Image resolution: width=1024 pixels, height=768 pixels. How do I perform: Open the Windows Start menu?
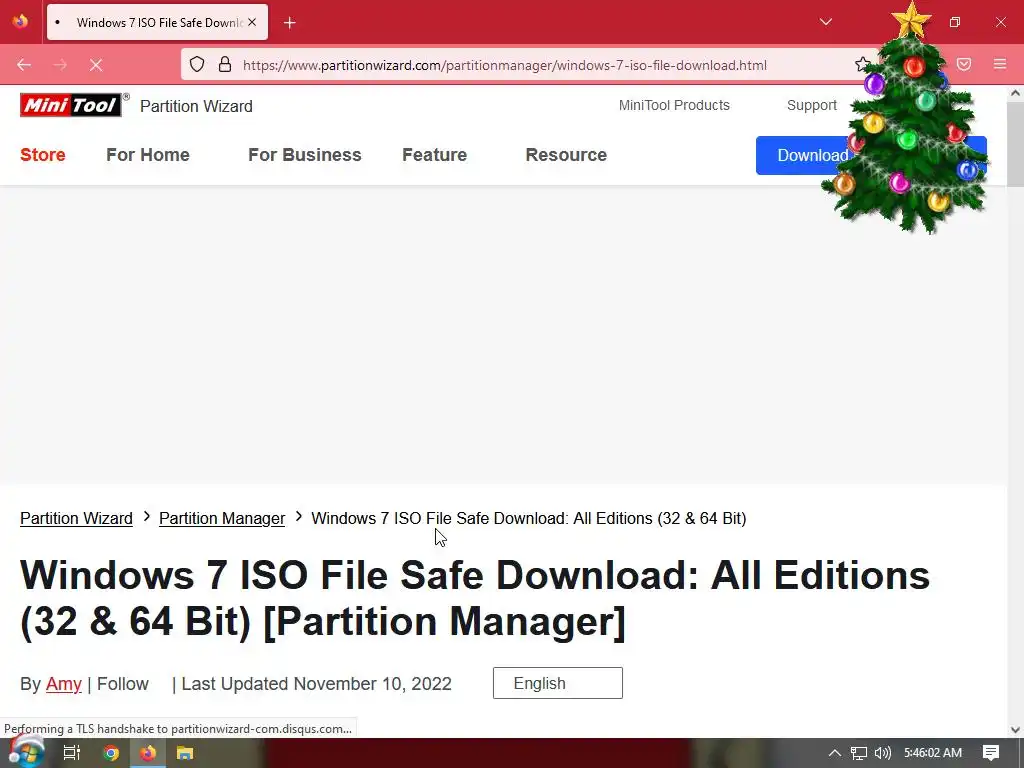click(x=26, y=753)
